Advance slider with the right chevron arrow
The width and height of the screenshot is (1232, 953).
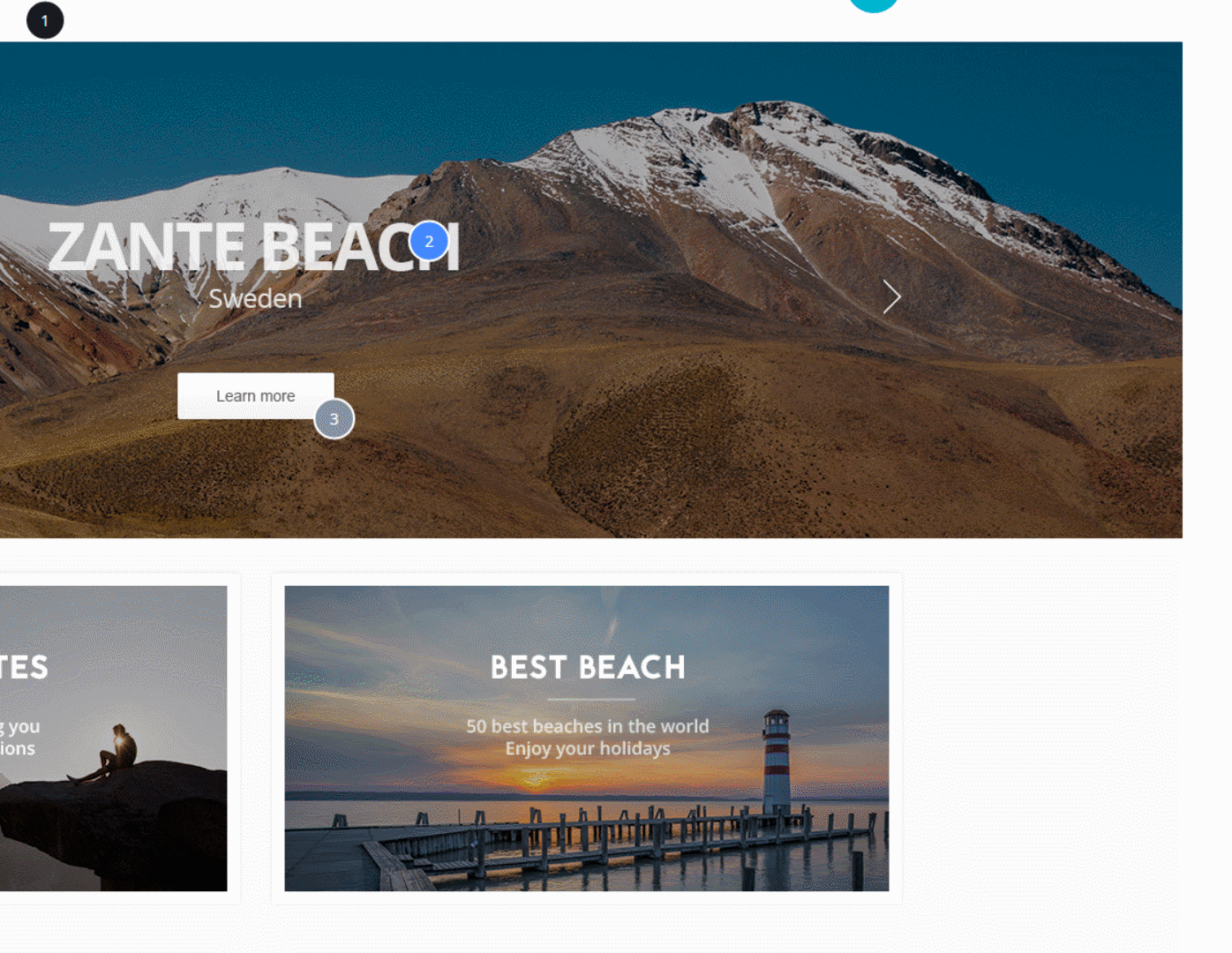click(891, 297)
